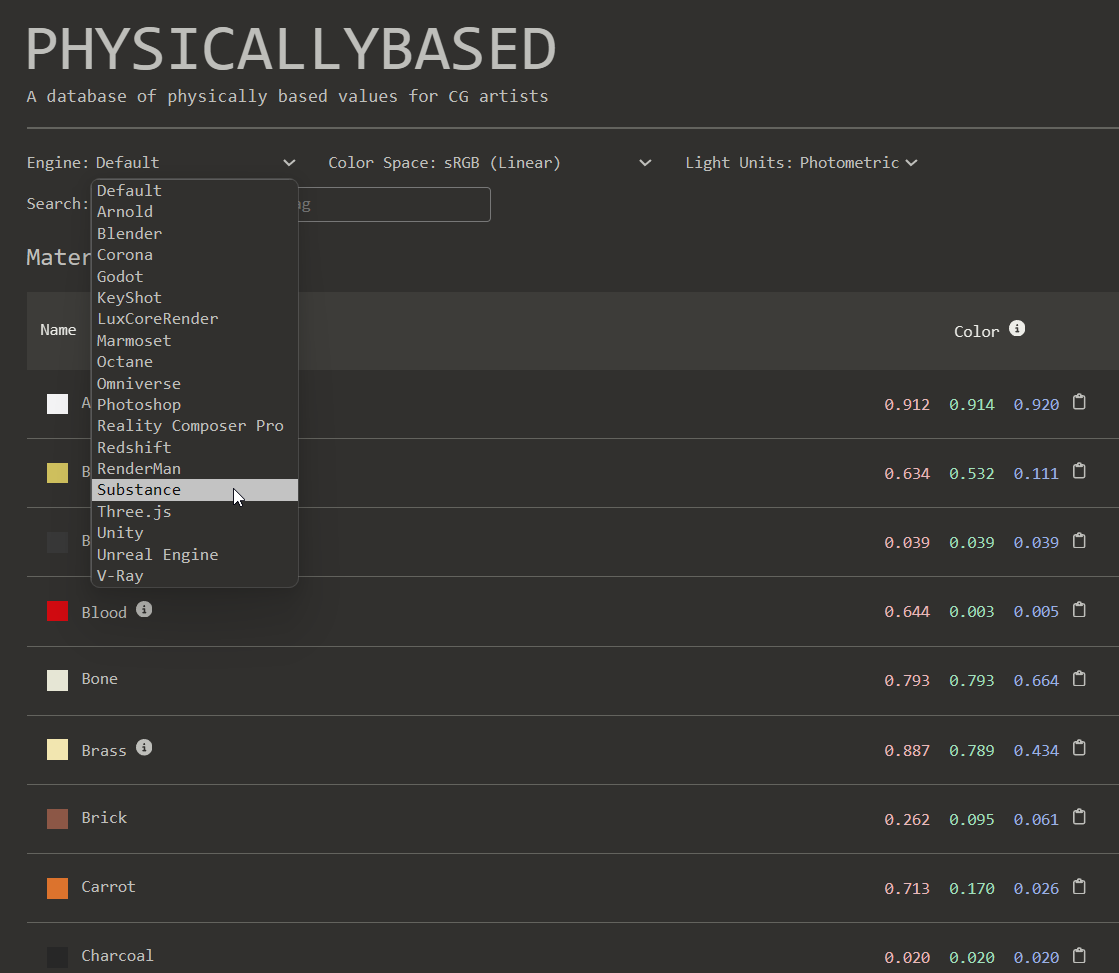
Task: Copy Bone color values with the clipboard icon
Action: (1079, 679)
